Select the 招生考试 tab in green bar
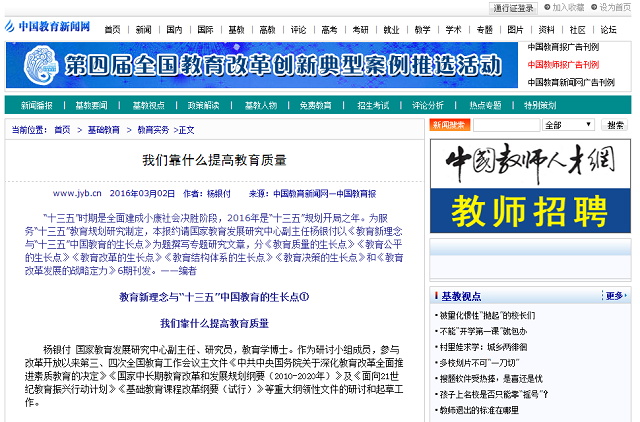This screenshot has width=640, height=422. click(373, 105)
